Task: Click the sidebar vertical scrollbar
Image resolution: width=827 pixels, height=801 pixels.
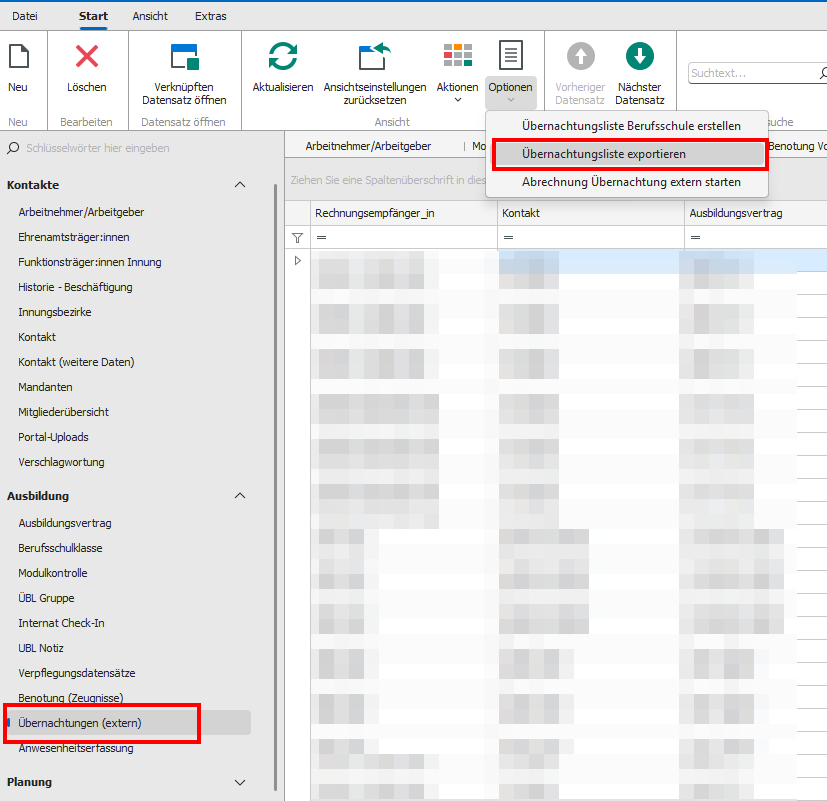Action: [x=275, y=488]
